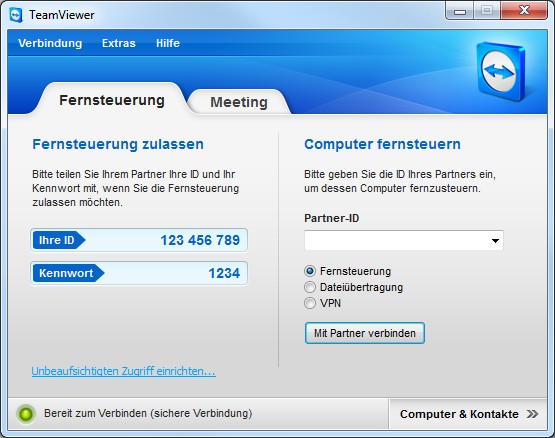Screen dimensions: 555x438
Task: Close the TeamViewer window
Action: [524, 11]
